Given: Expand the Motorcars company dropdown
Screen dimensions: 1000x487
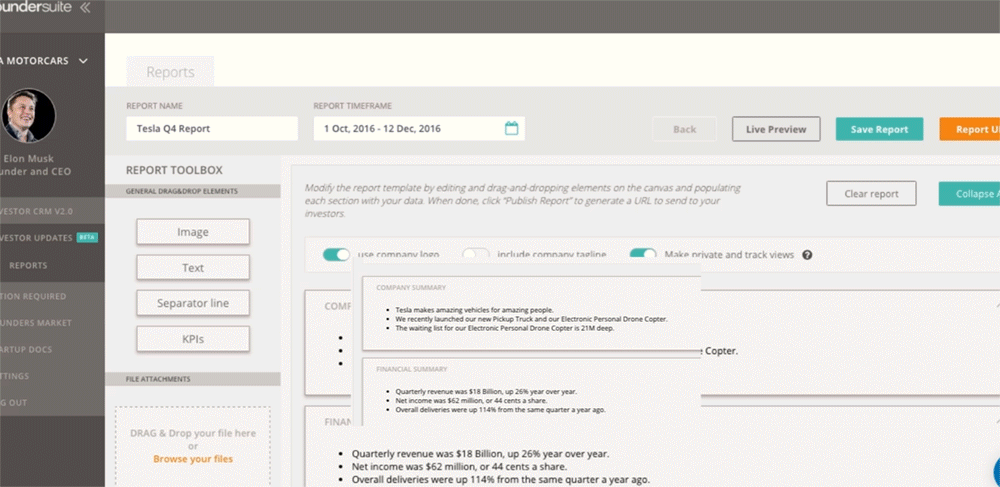Looking at the screenshot, I should pyautogui.click(x=83, y=61).
